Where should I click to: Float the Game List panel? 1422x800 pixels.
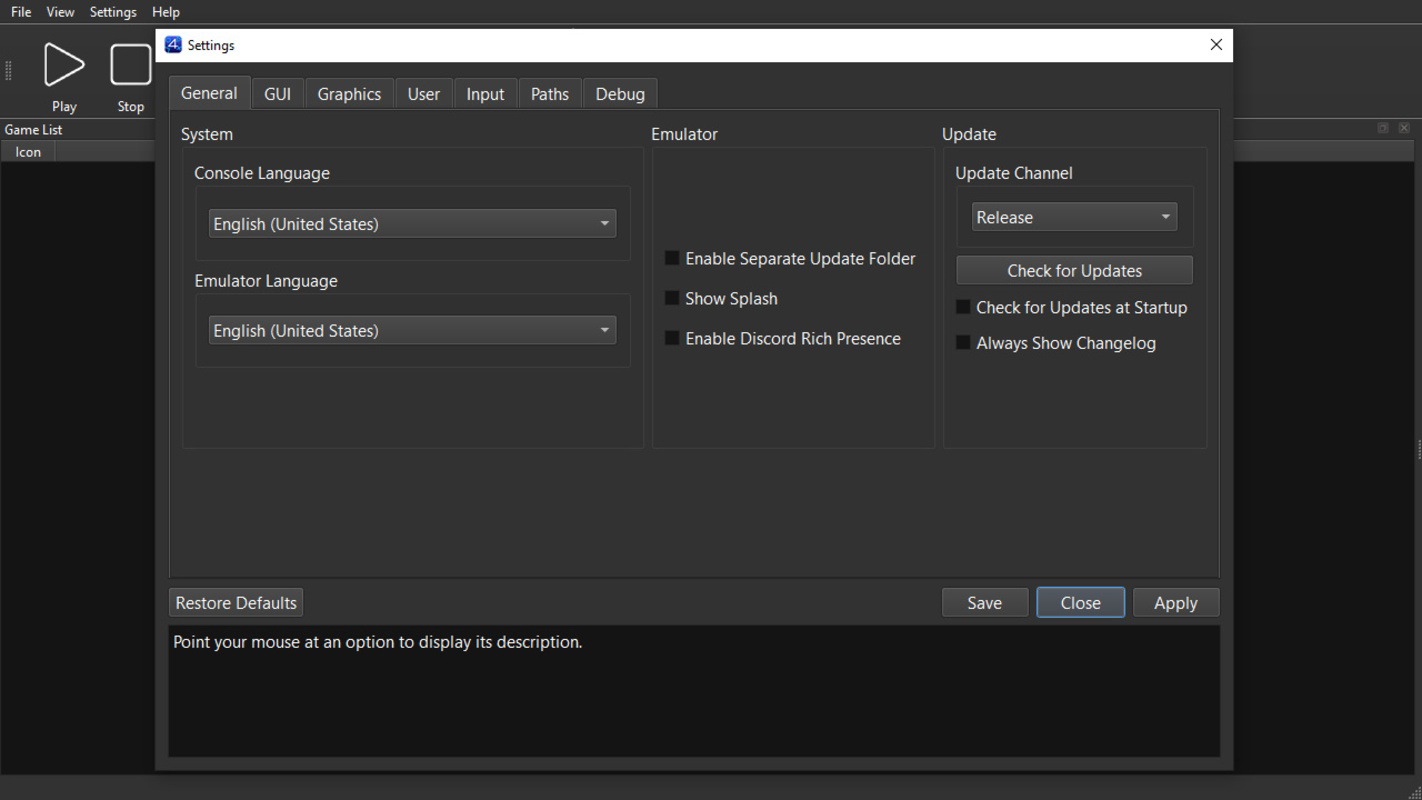click(1383, 128)
